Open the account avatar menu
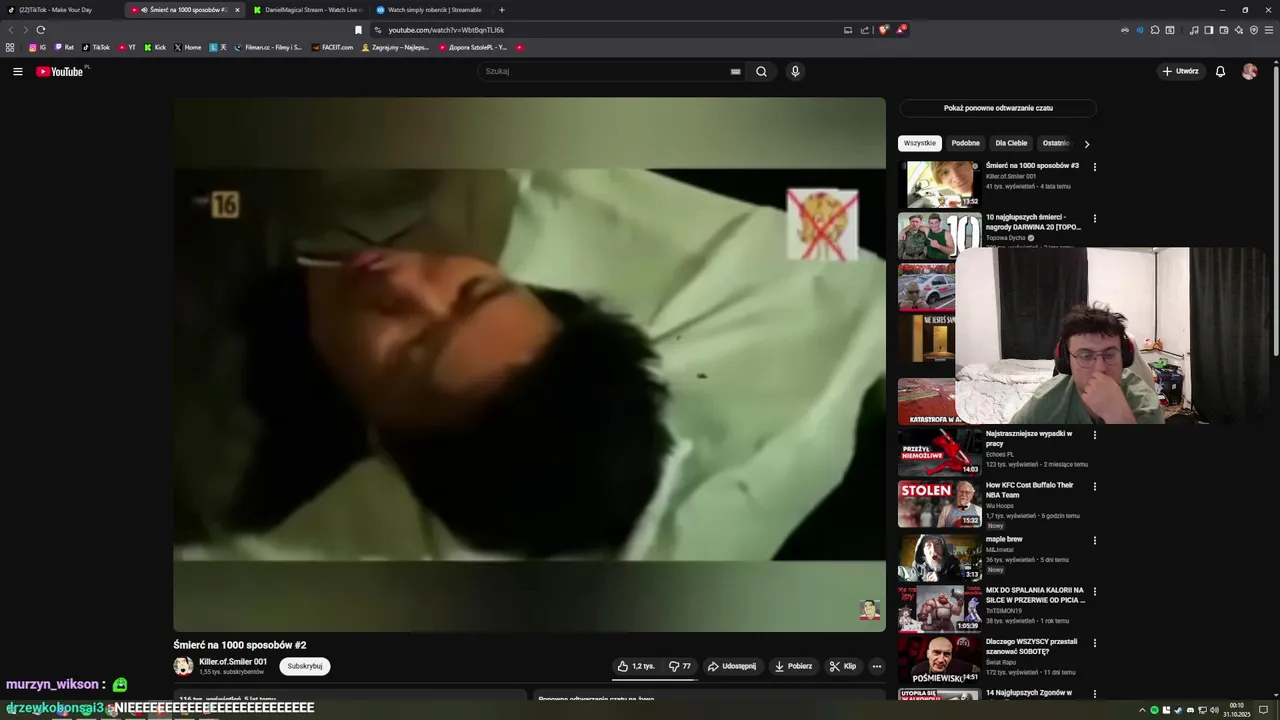The height and width of the screenshot is (720, 1280). pyautogui.click(x=1249, y=72)
